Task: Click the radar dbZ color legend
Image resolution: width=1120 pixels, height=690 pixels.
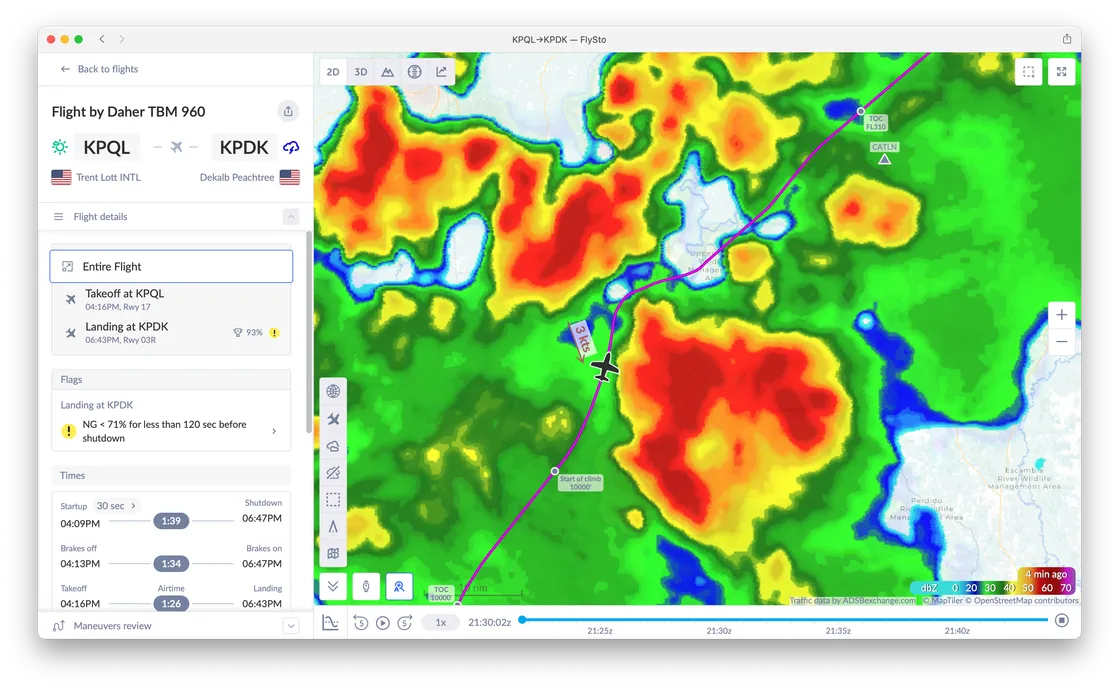Action: 994,587
